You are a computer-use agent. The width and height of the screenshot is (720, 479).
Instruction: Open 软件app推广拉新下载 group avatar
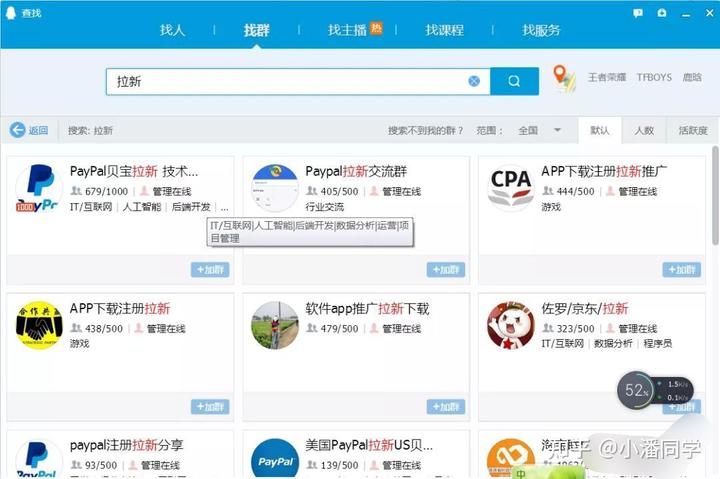[275, 325]
